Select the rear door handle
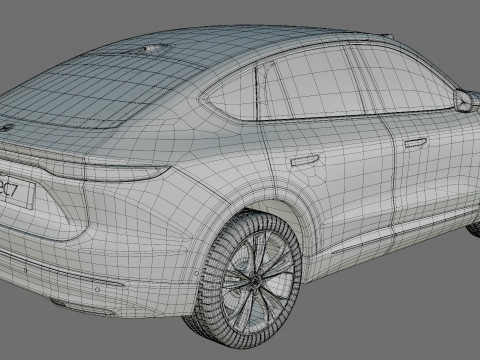Image resolution: width=480 pixels, height=360 pixels. tap(304, 160)
